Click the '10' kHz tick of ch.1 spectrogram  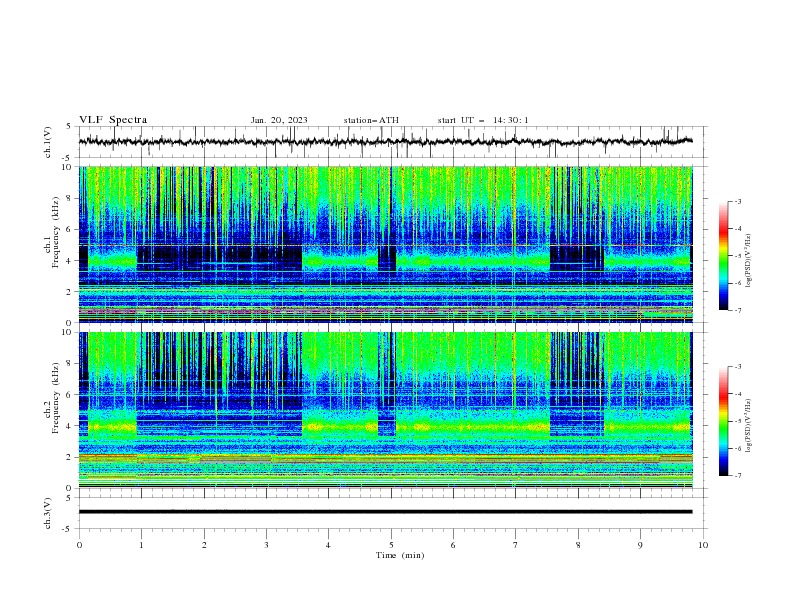coord(69,167)
